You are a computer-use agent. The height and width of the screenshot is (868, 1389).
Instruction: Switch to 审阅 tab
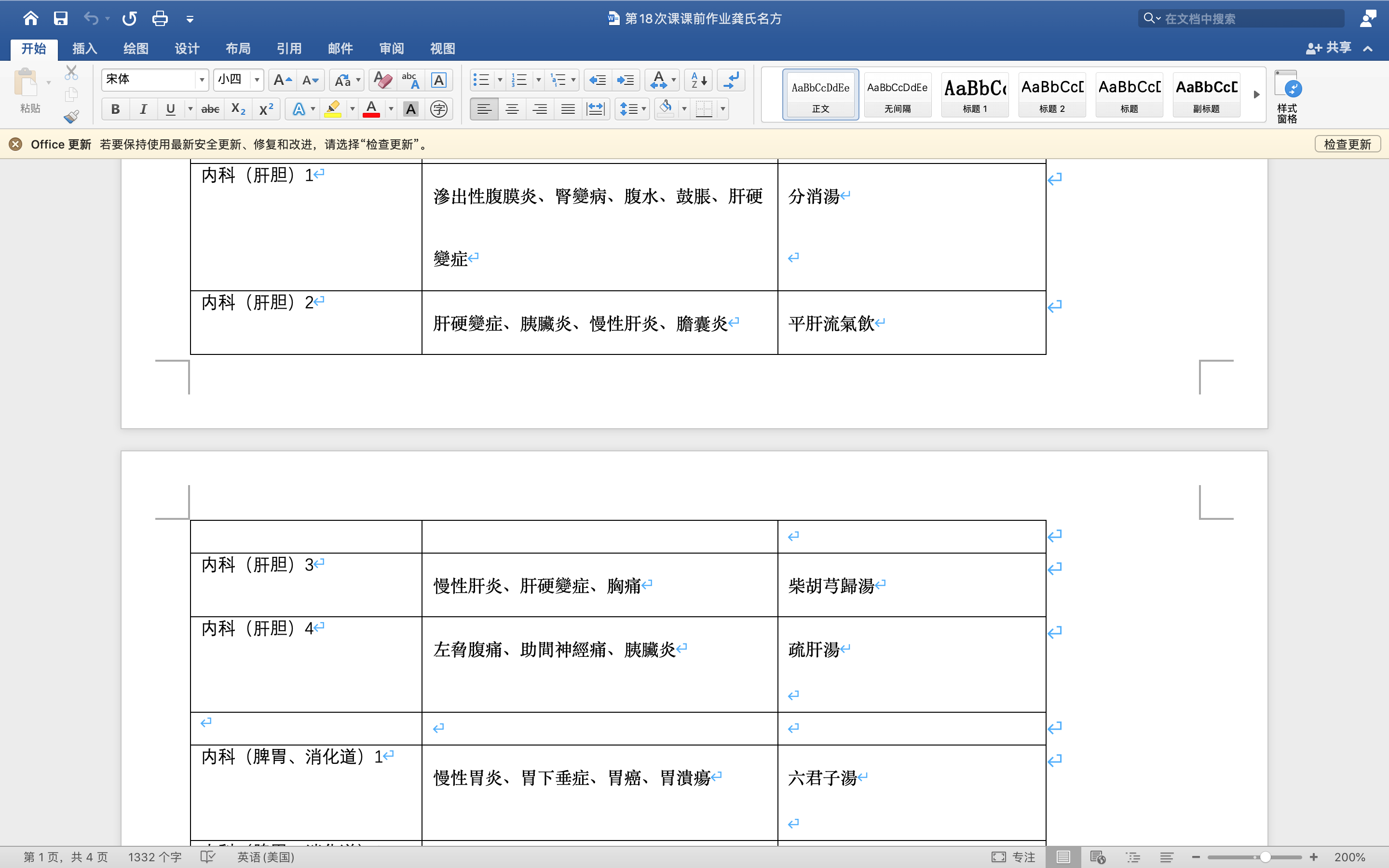(x=392, y=49)
